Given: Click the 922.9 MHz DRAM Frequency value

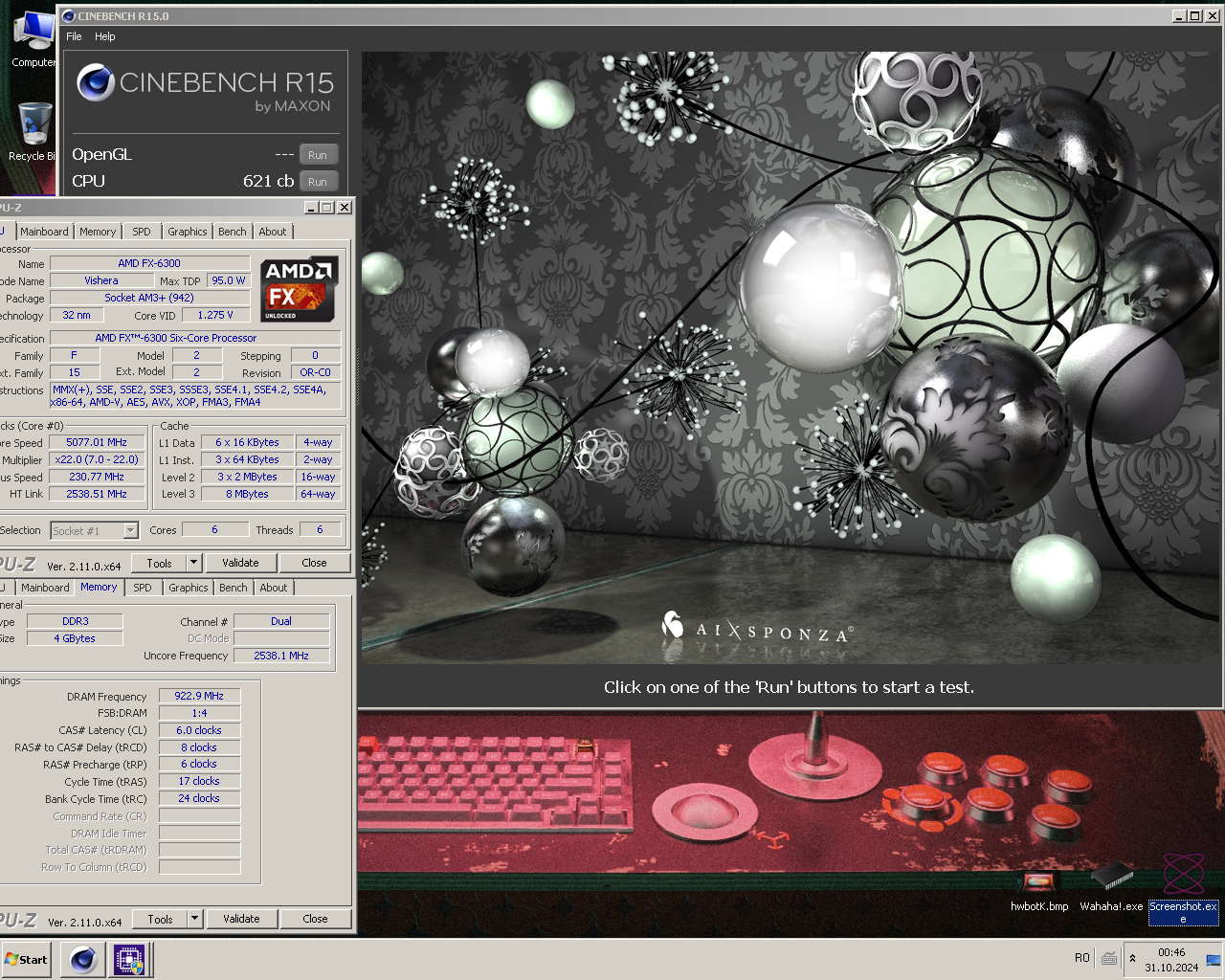Looking at the screenshot, I should tap(199, 696).
